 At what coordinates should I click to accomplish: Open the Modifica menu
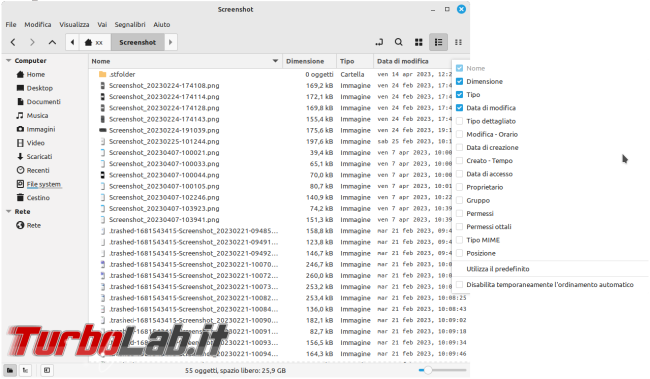[38, 24]
